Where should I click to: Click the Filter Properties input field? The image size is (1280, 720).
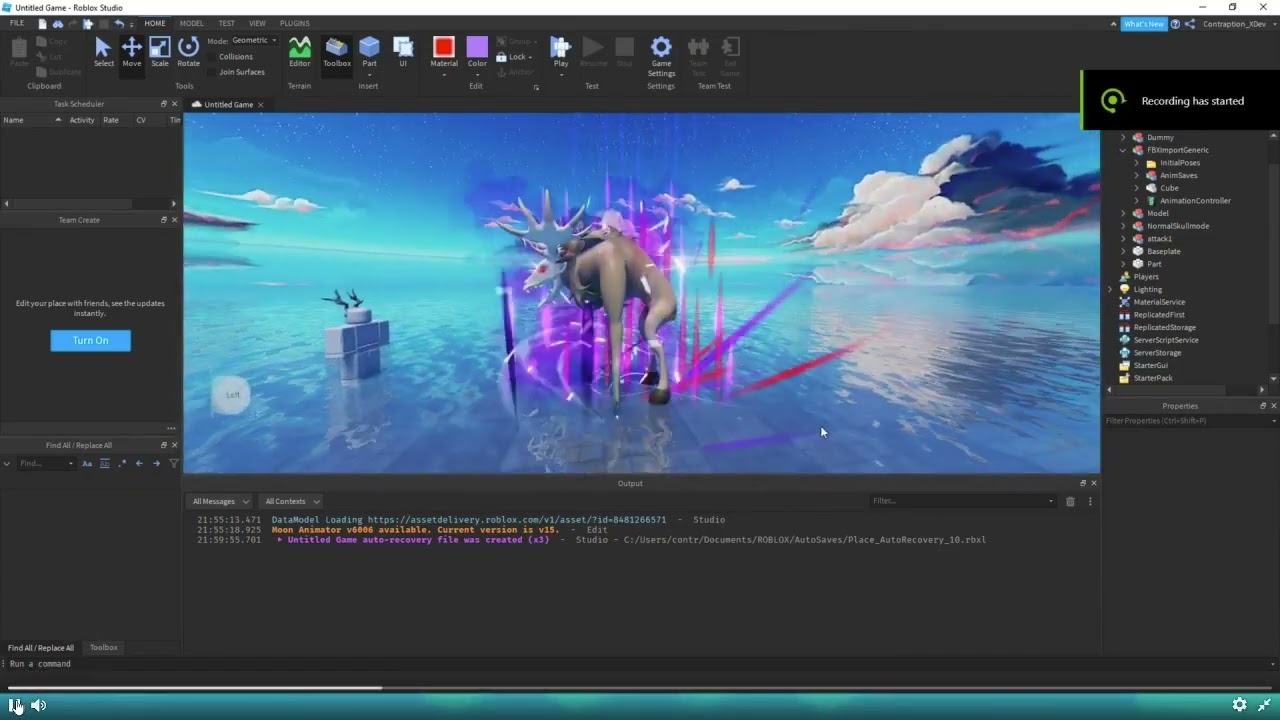click(x=1190, y=421)
